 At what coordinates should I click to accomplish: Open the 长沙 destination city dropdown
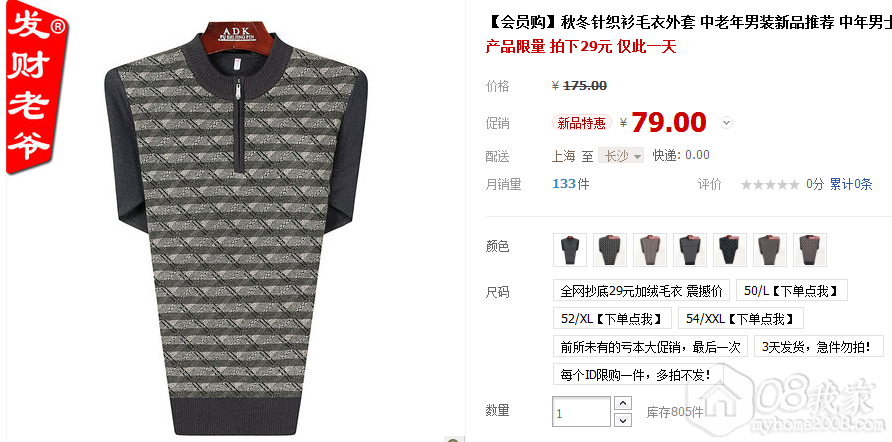click(x=621, y=155)
